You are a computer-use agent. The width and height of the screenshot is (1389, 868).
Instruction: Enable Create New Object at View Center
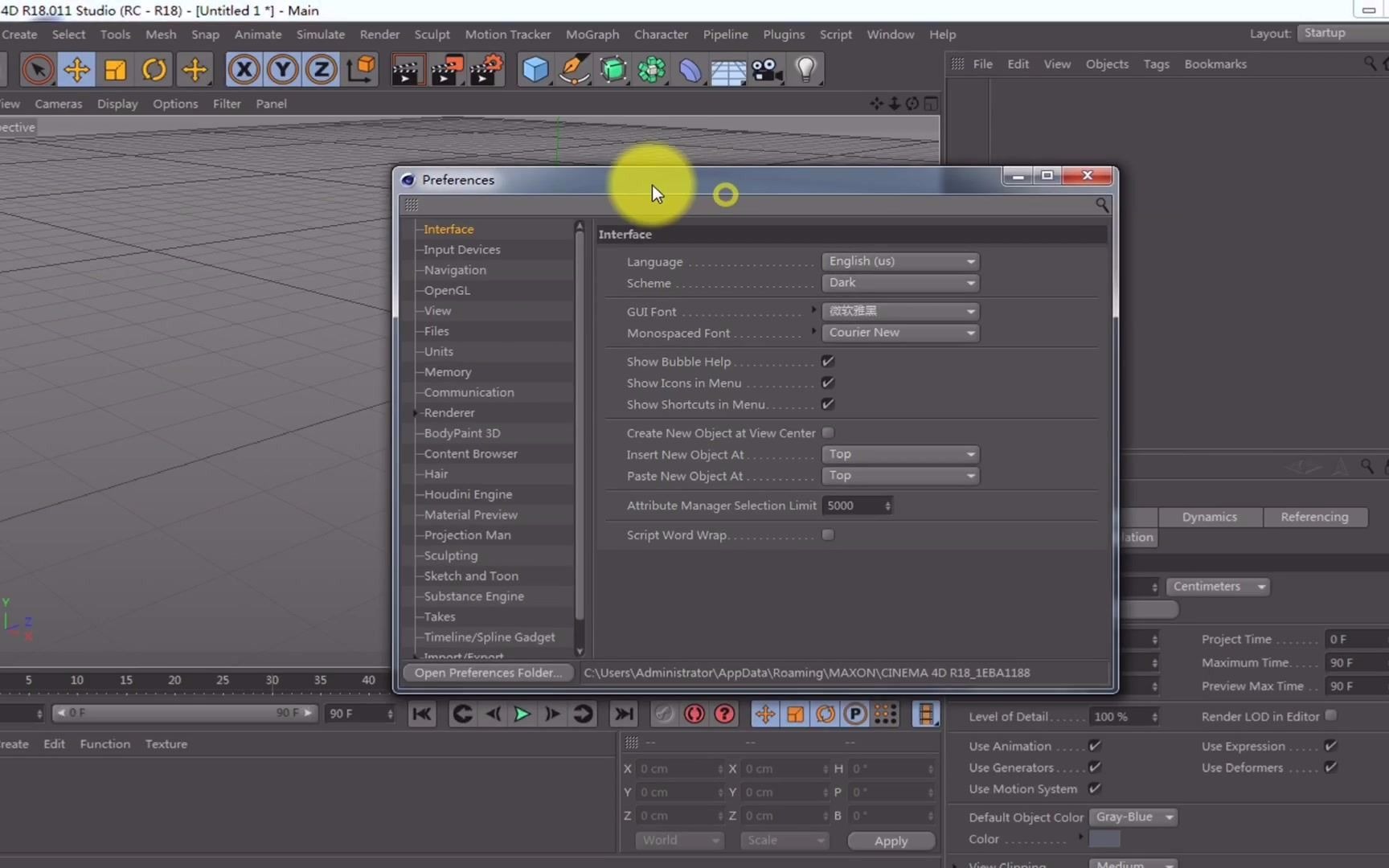tap(828, 433)
